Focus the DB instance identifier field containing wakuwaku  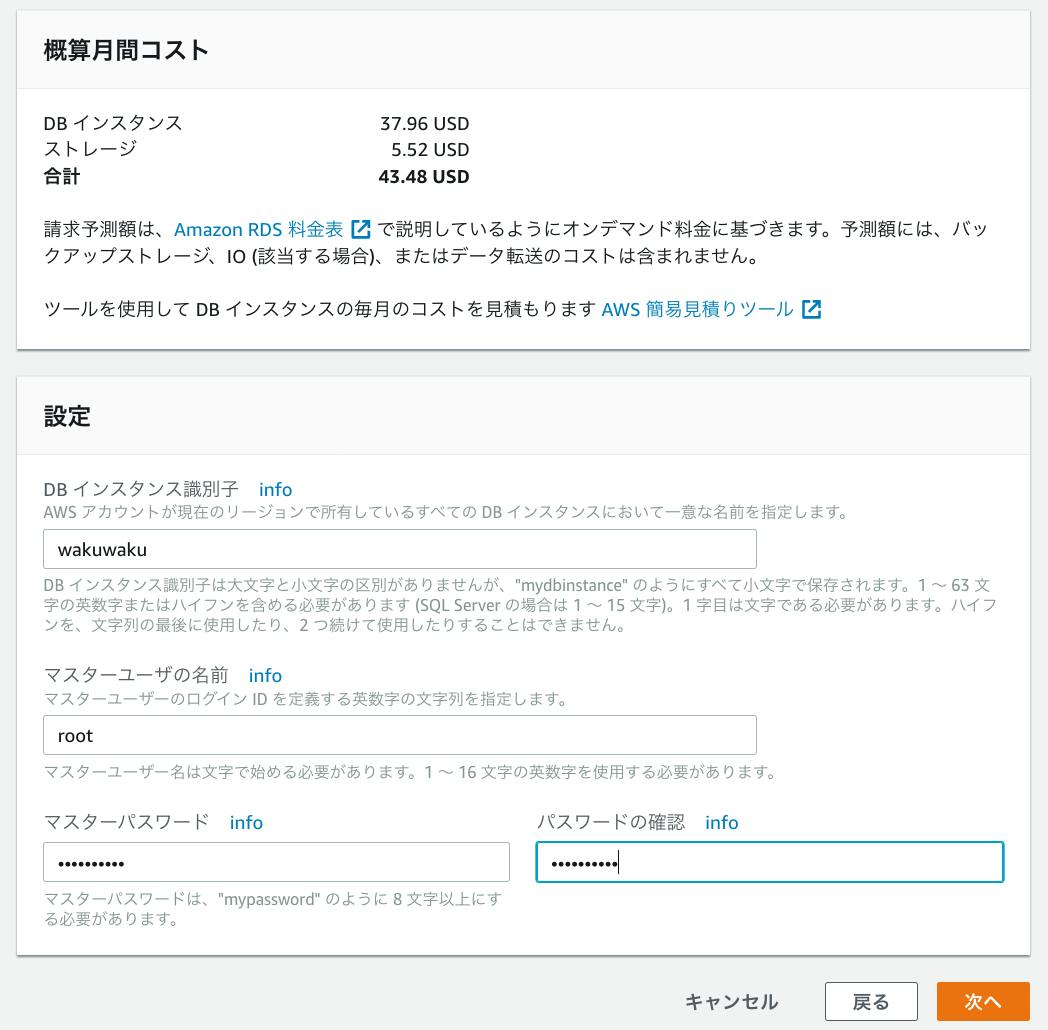[400, 549]
